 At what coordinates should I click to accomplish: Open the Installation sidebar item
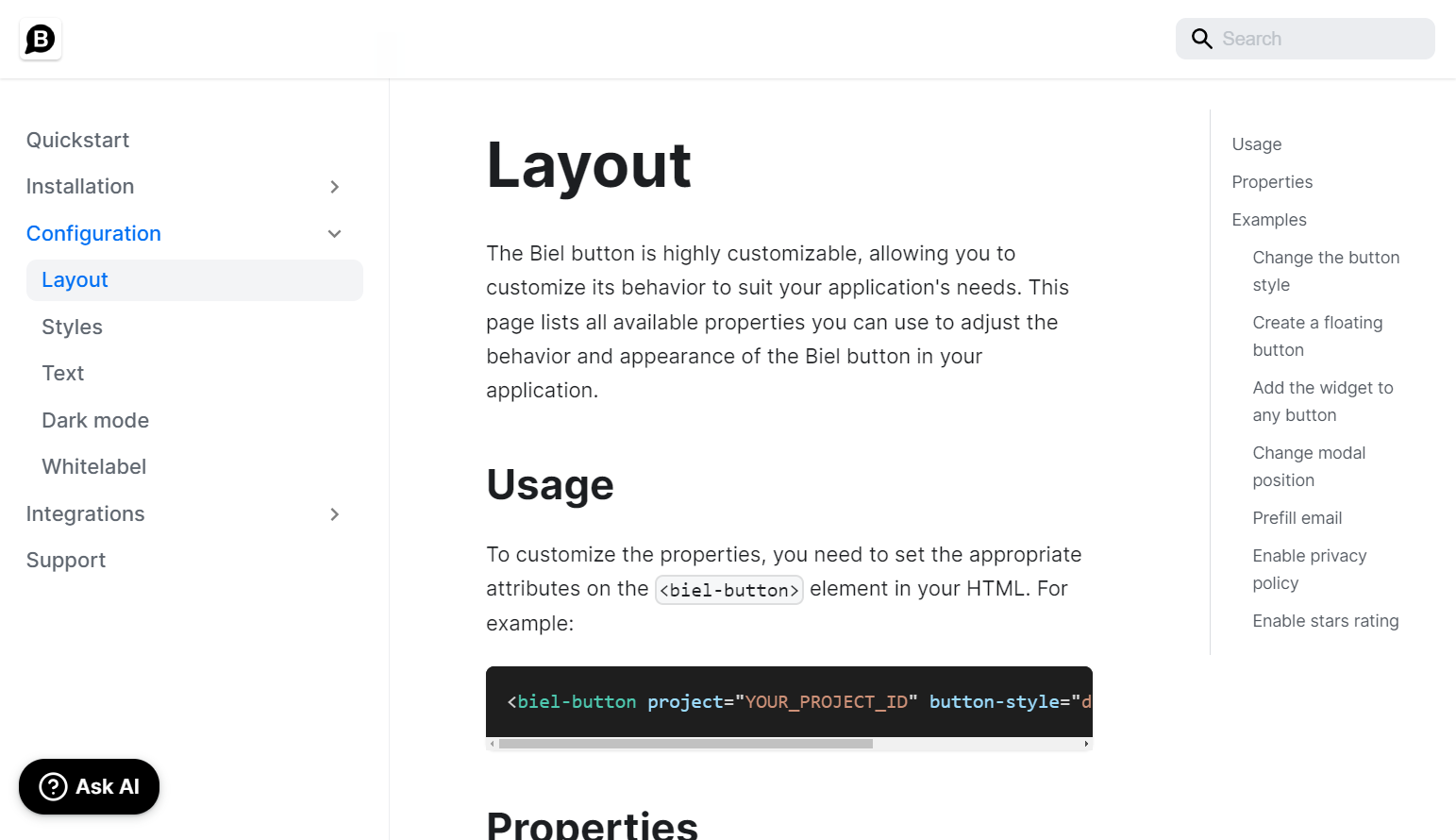pyautogui.click(x=80, y=187)
